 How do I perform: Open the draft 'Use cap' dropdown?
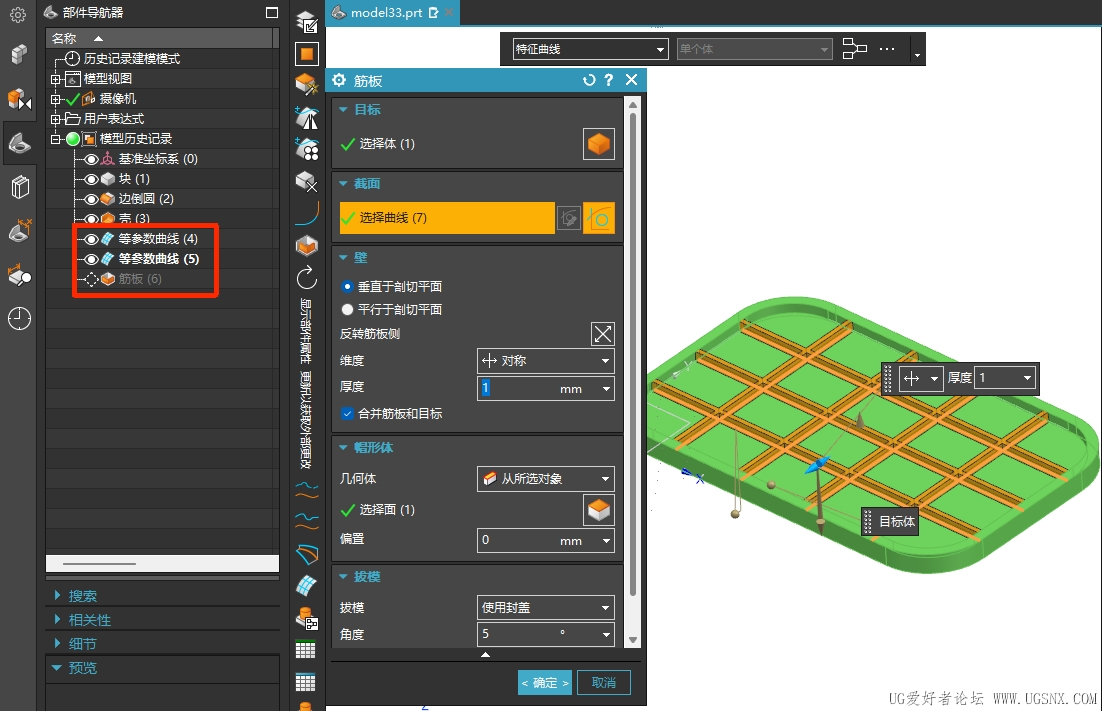pyautogui.click(x=545, y=608)
